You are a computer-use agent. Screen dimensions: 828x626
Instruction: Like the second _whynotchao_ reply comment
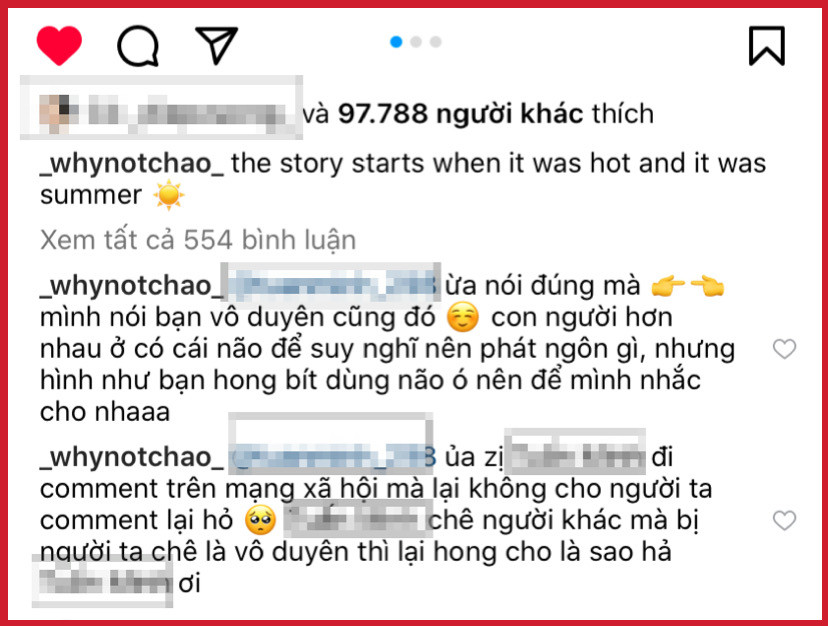784,520
